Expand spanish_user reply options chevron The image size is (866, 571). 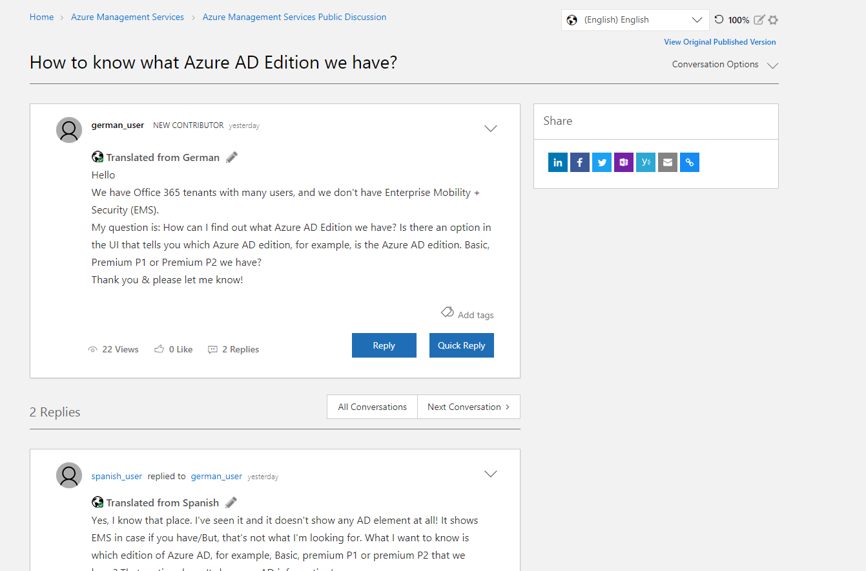coord(490,474)
